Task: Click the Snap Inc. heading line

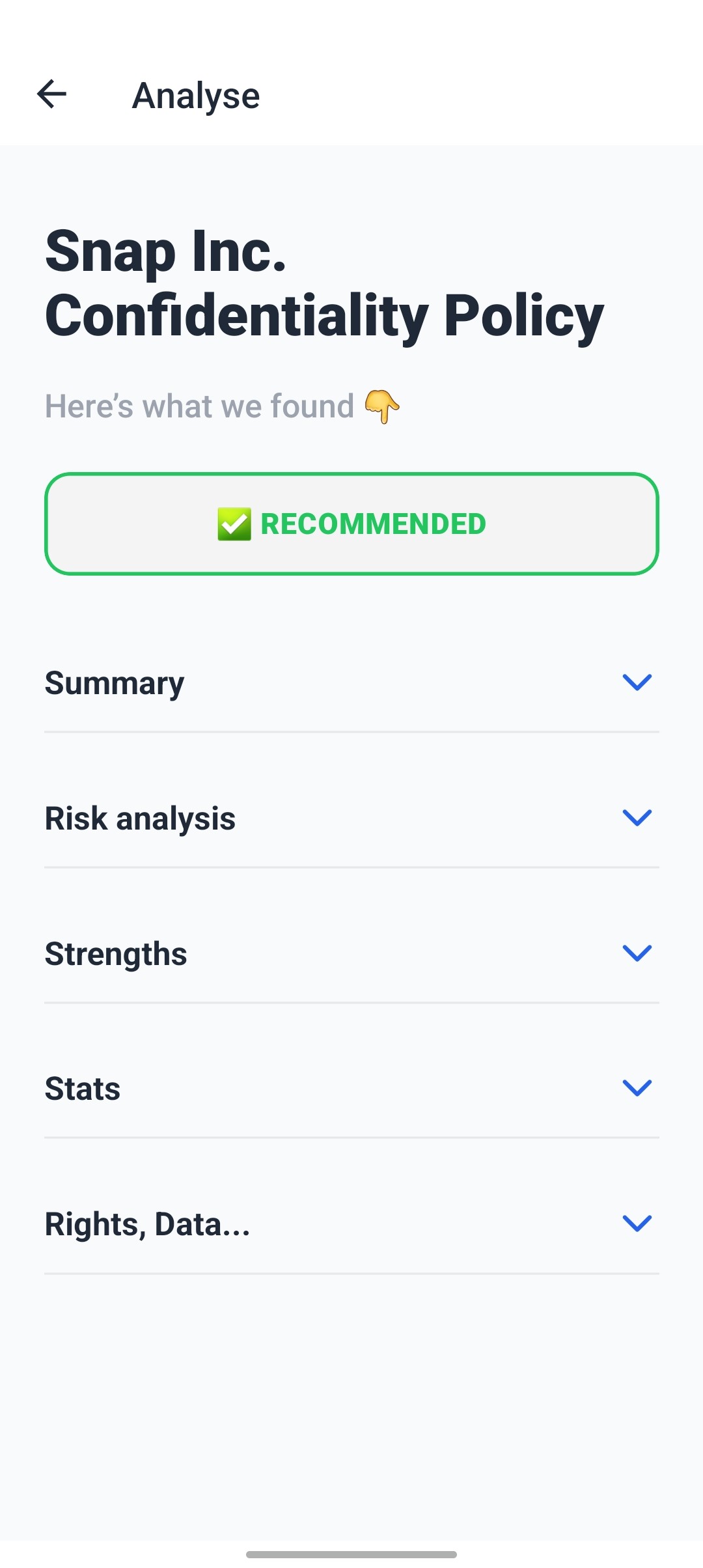Action: tap(166, 252)
